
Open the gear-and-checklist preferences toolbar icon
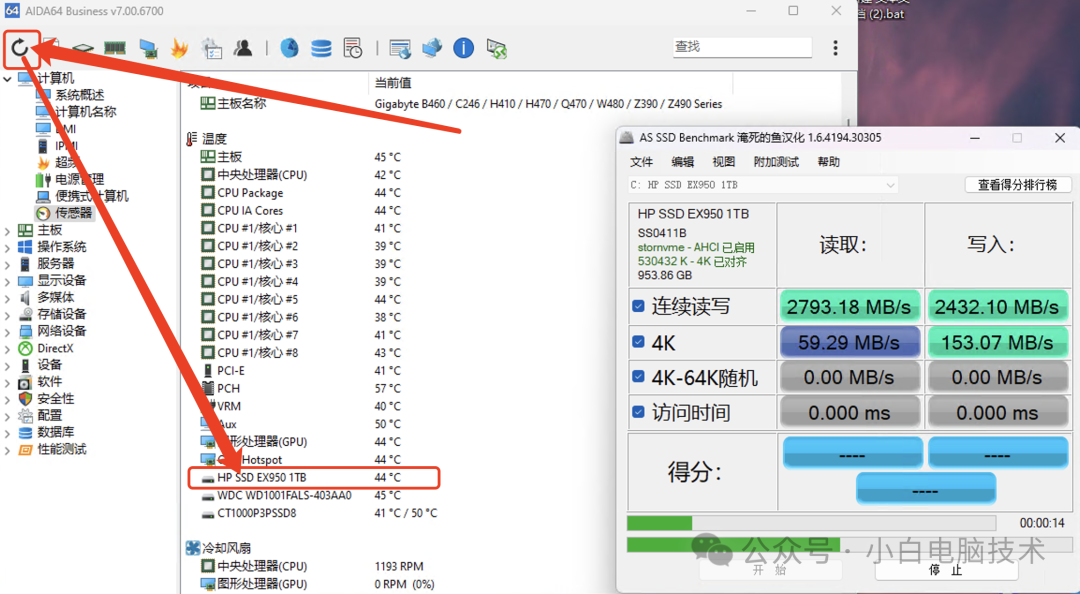click(211, 48)
